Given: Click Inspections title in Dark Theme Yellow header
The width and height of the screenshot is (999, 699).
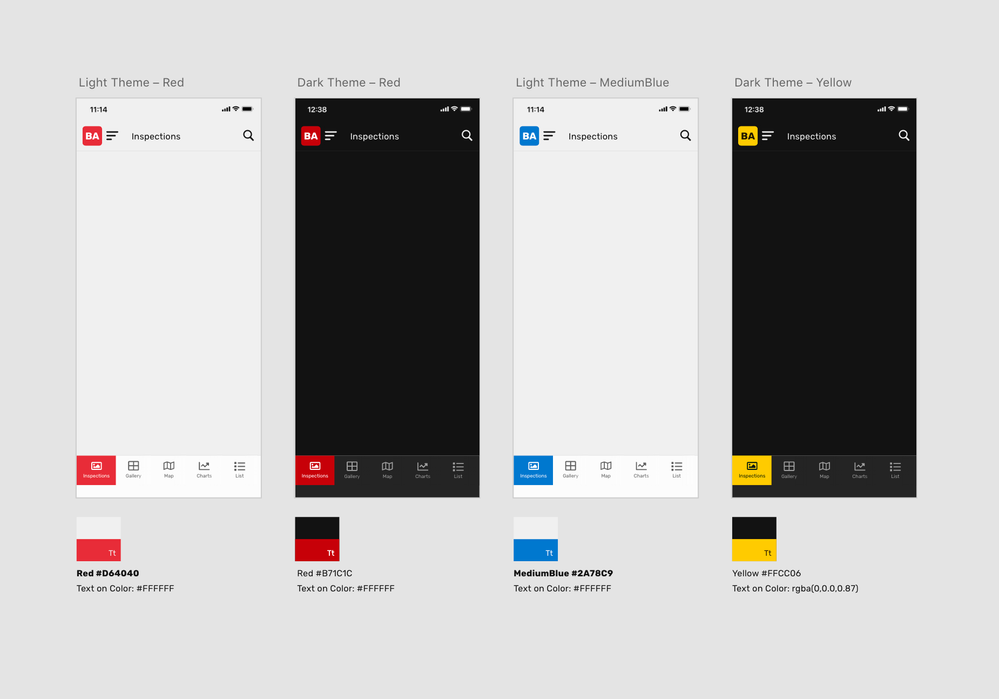Looking at the screenshot, I should point(812,136).
